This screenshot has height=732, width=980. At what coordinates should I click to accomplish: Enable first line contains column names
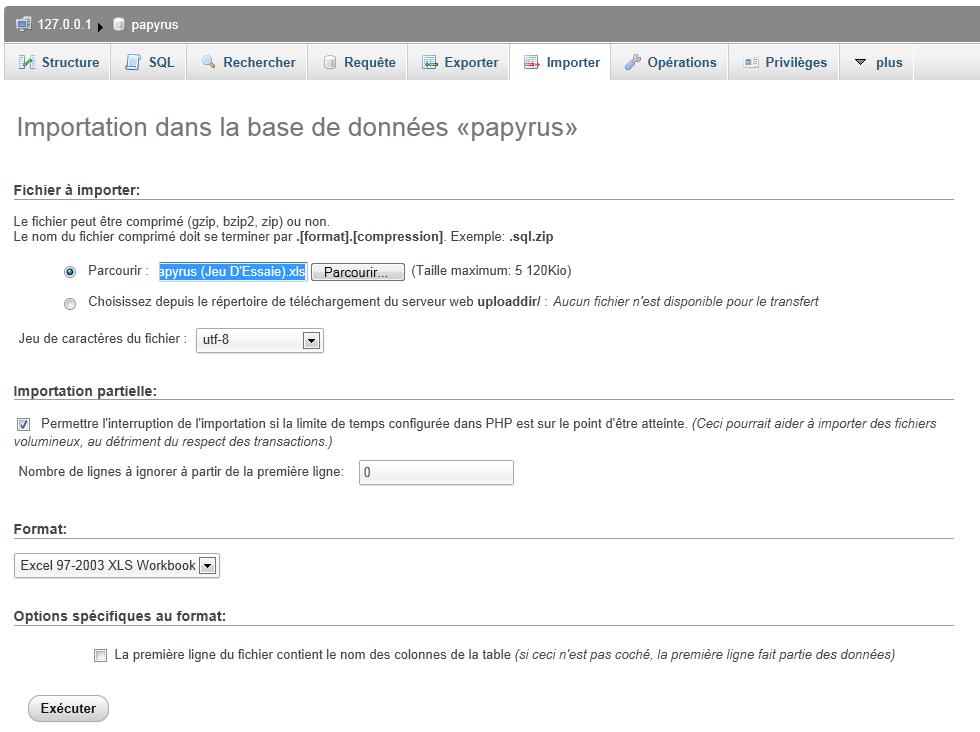pyautogui.click(x=100, y=656)
